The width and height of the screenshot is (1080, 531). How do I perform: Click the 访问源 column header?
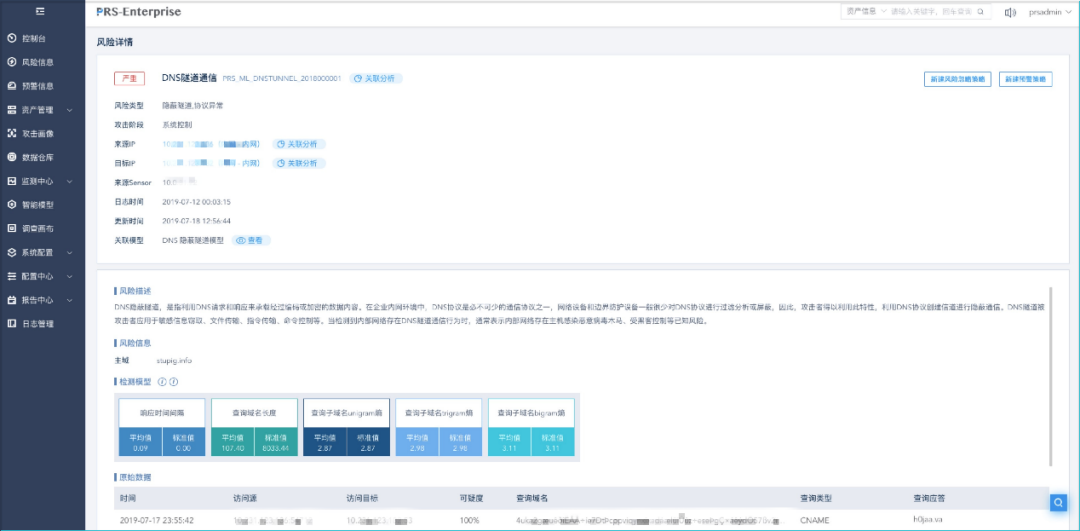pyautogui.click(x=245, y=499)
